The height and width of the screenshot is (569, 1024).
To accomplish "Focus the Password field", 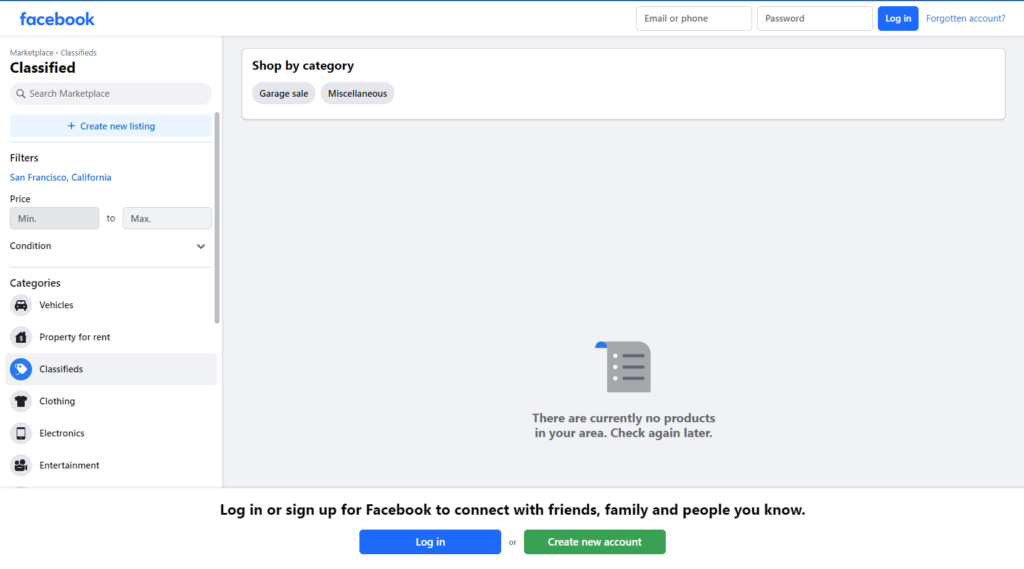I will (x=814, y=18).
